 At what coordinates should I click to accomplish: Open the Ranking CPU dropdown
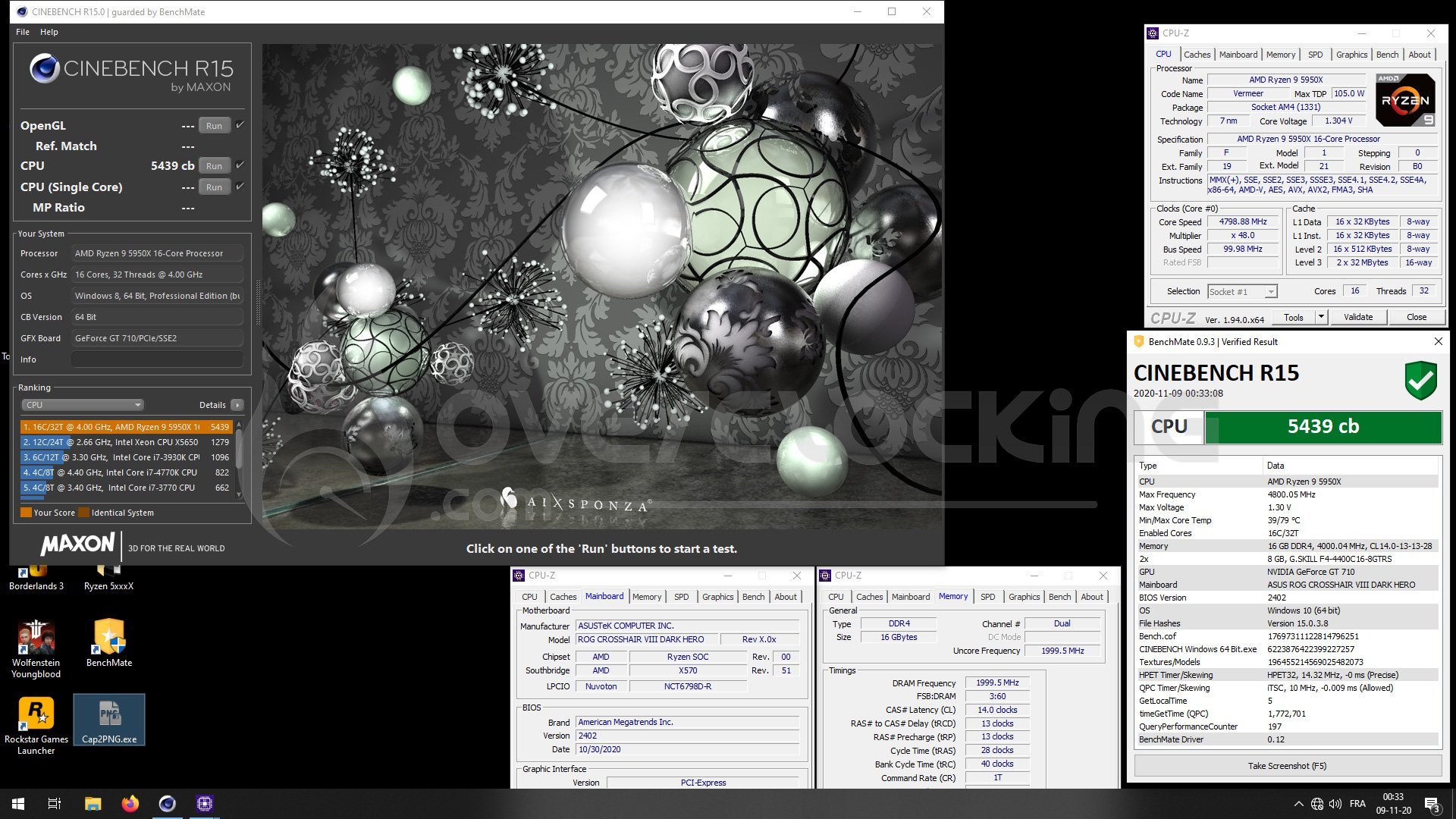83,405
